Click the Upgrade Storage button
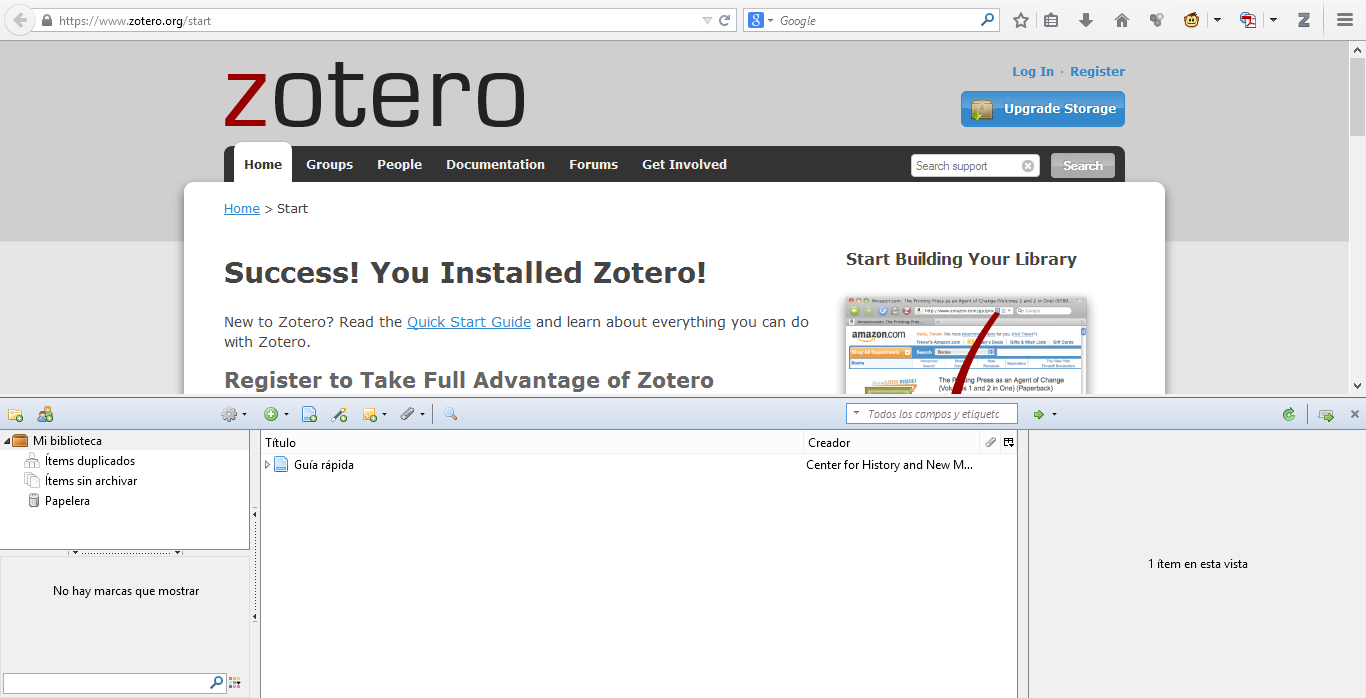The width and height of the screenshot is (1366, 698). click(1042, 109)
